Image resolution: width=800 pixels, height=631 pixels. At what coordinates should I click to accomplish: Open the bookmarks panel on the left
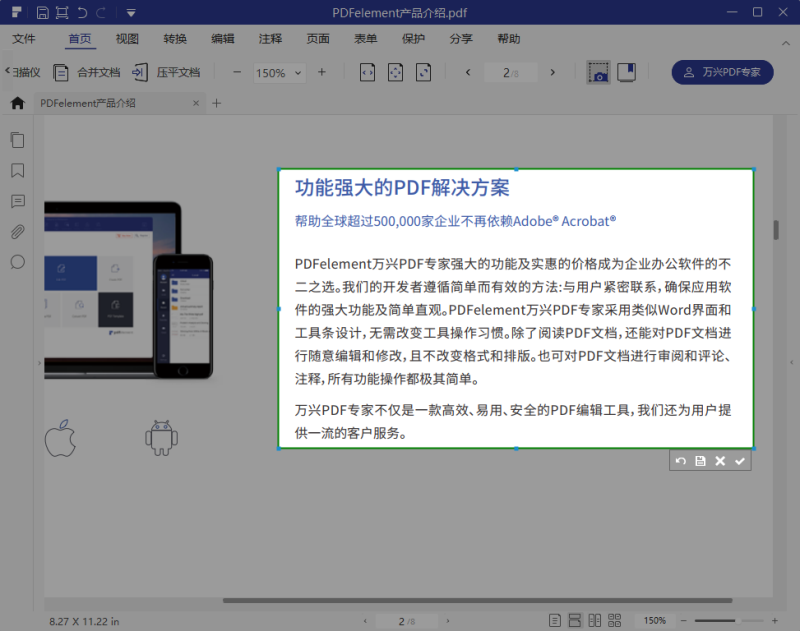click(17, 170)
